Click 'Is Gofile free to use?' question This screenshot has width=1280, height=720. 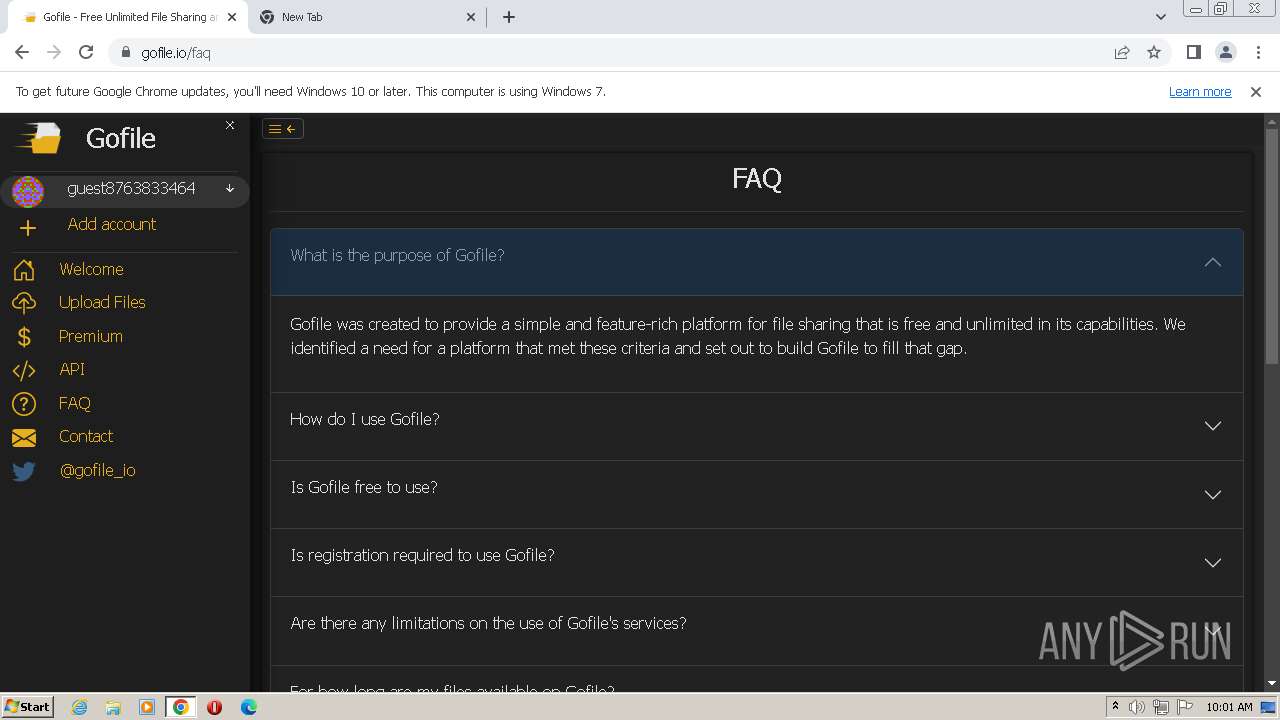(364, 487)
